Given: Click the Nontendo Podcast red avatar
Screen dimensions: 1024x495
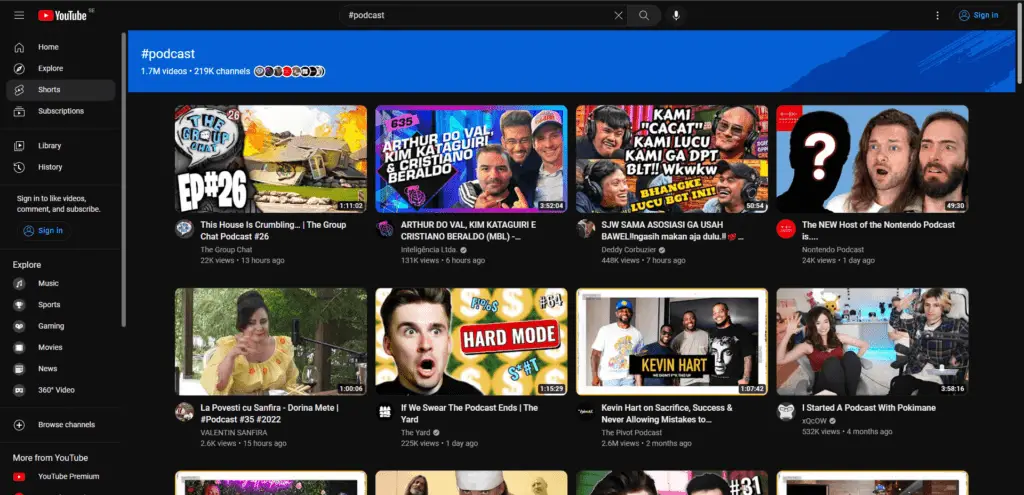Looking at the screenshot, I should [786, 229].
